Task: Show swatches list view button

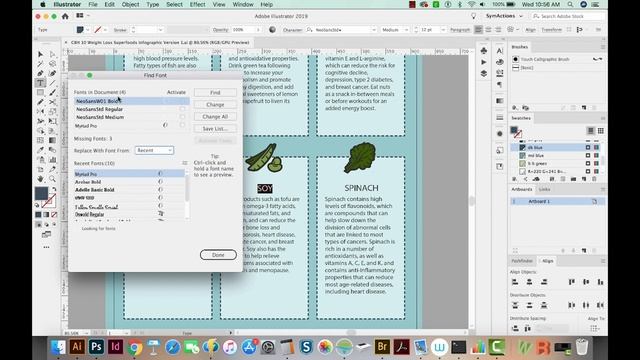Action: click(x=591, y=131)
